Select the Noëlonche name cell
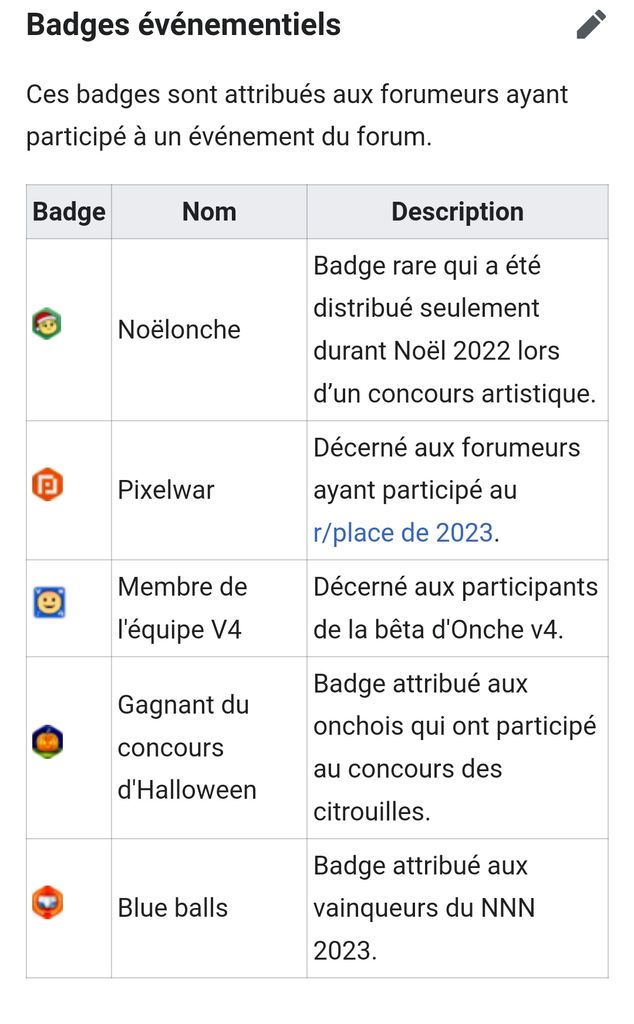This screenshot has height=1024, width=634. click(179, 330)
